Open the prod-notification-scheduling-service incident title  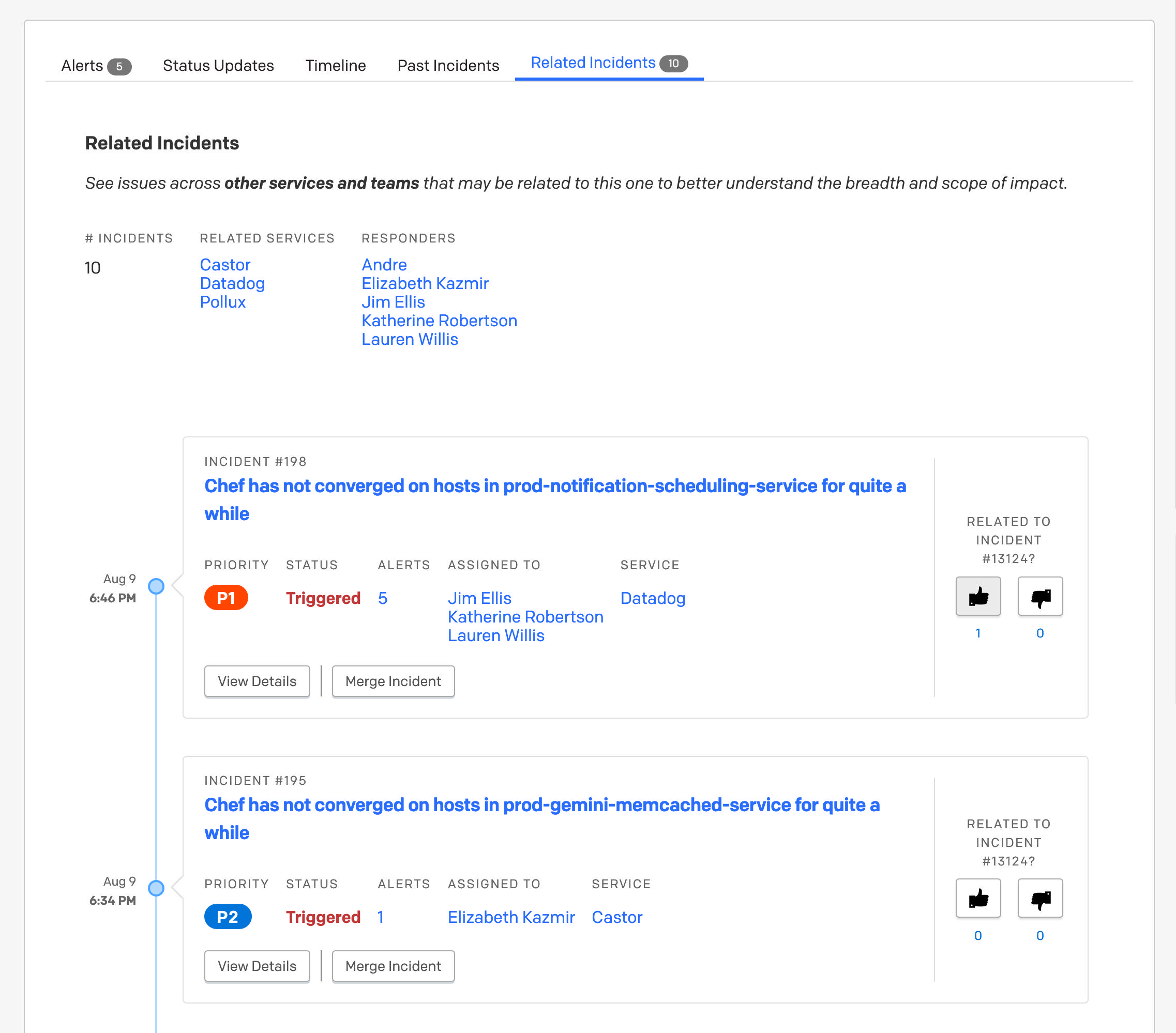tap(554, 486)
